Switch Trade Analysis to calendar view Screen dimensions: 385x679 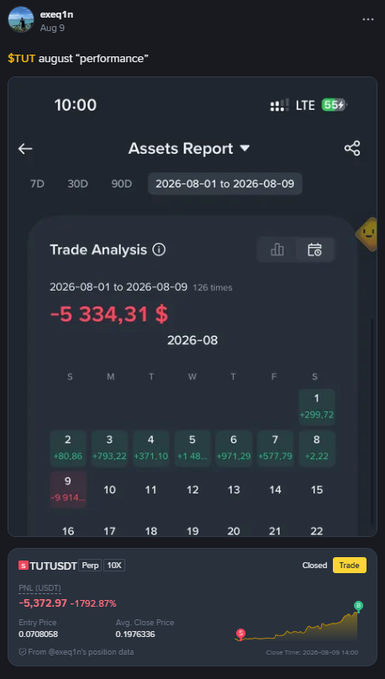[314, 250]
